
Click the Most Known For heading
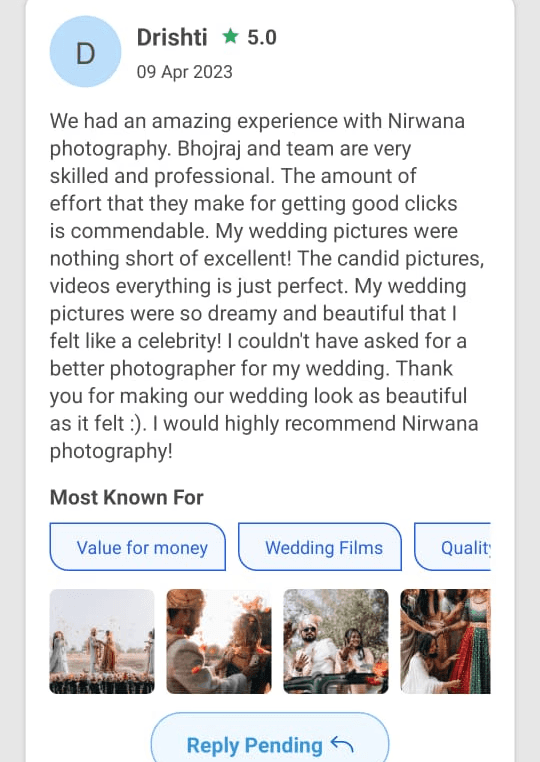126,497
